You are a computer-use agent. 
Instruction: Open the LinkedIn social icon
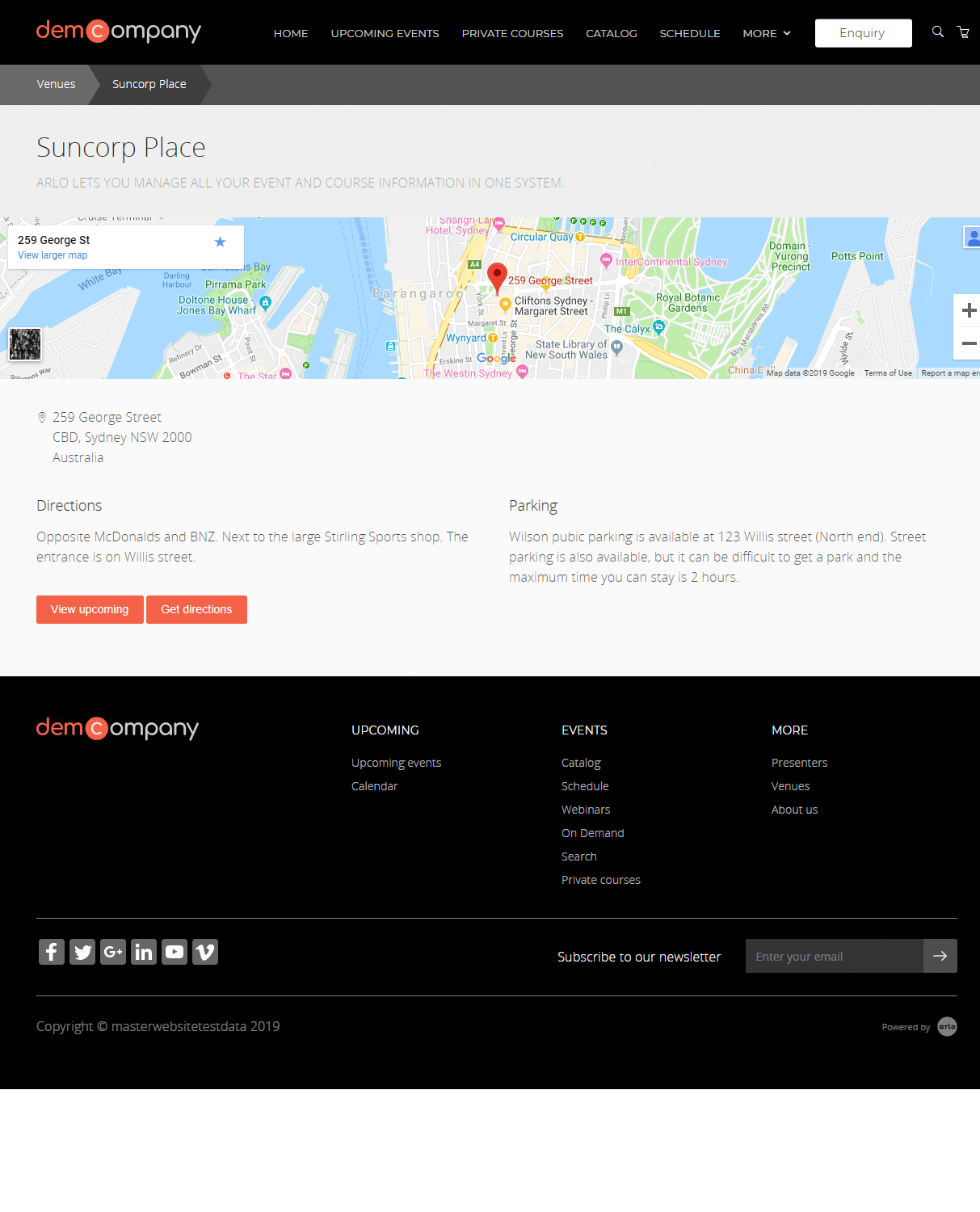(144, 952)
